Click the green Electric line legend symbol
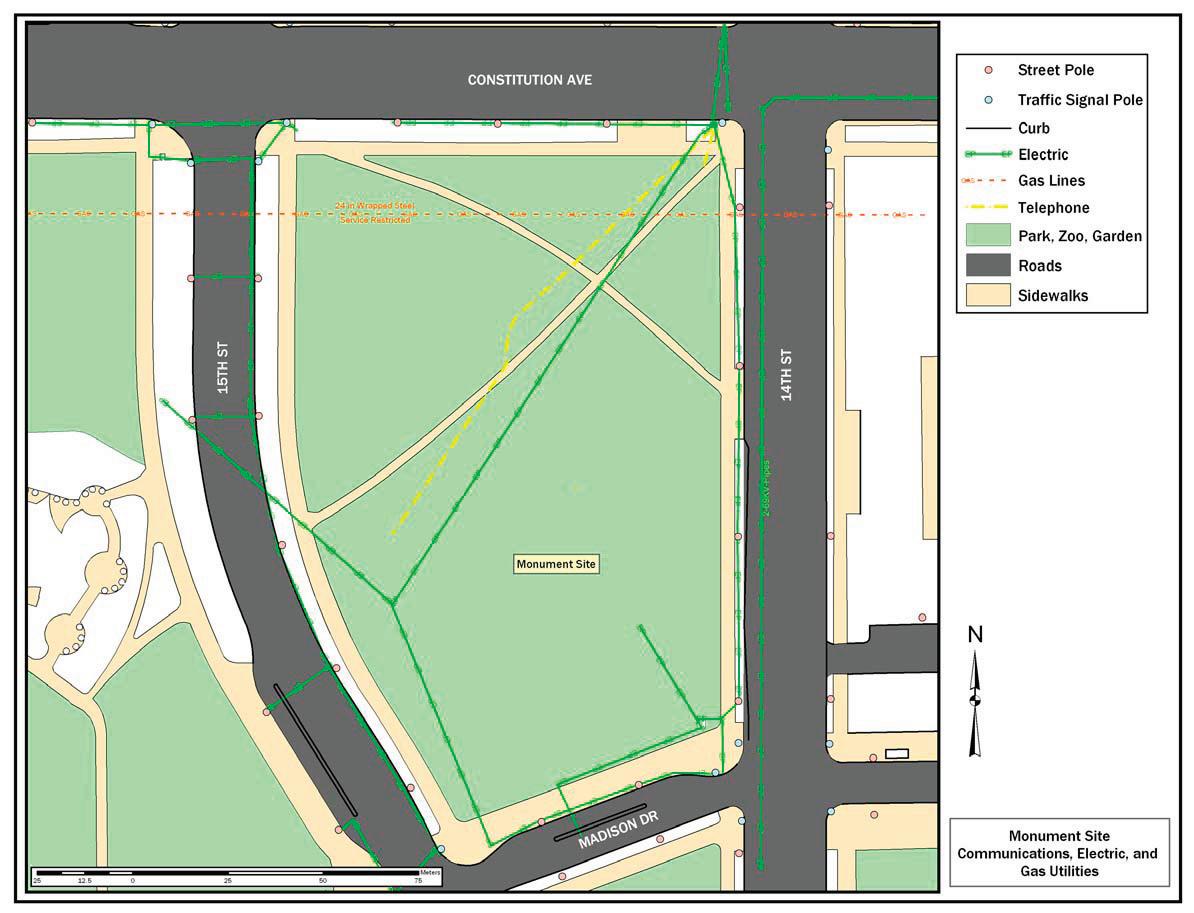This screenshot has height=913, width=1194. 988,155
